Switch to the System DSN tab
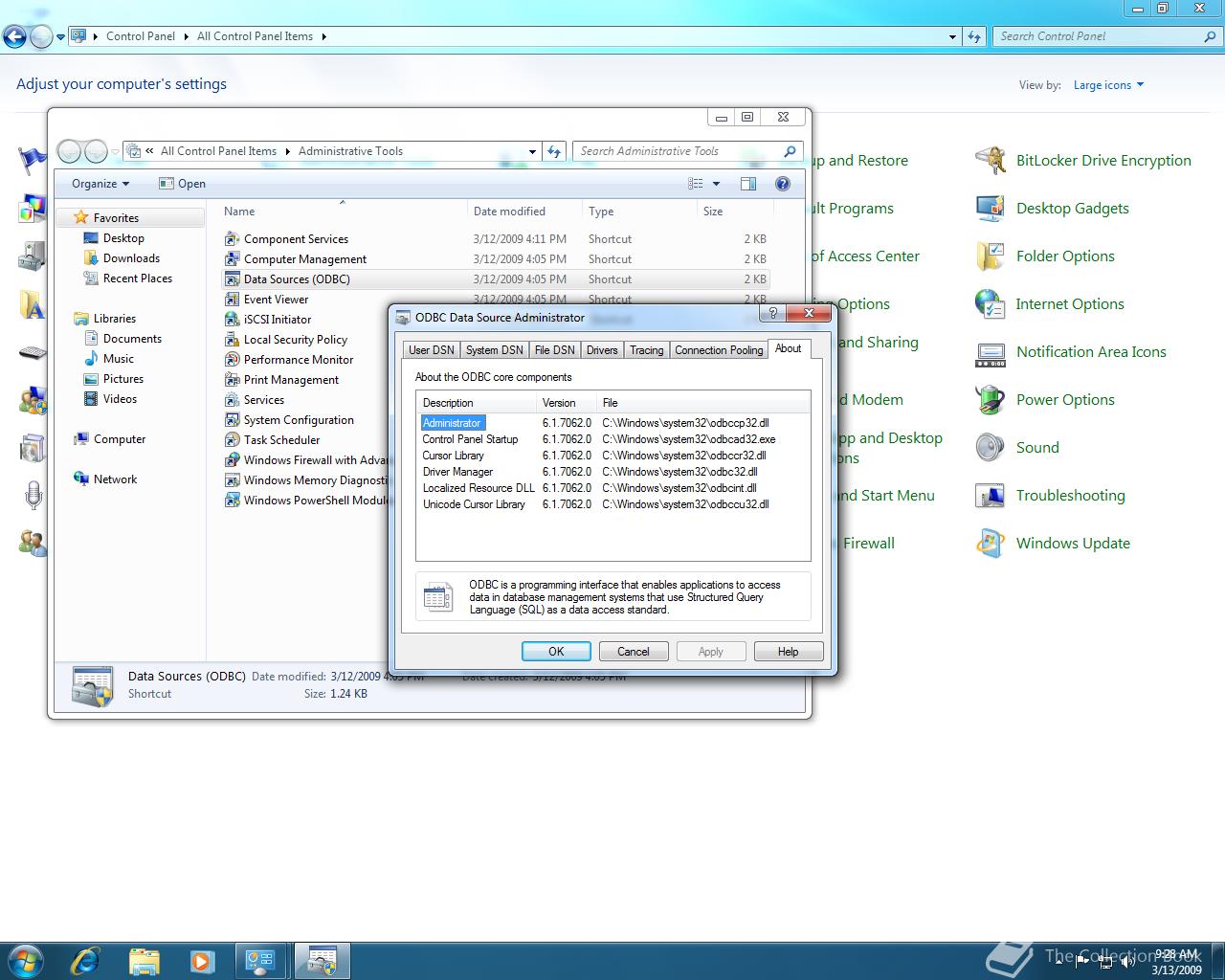The height and width of the screenshot is (980, 1225). pyautogui.click(x=495, y=350)
